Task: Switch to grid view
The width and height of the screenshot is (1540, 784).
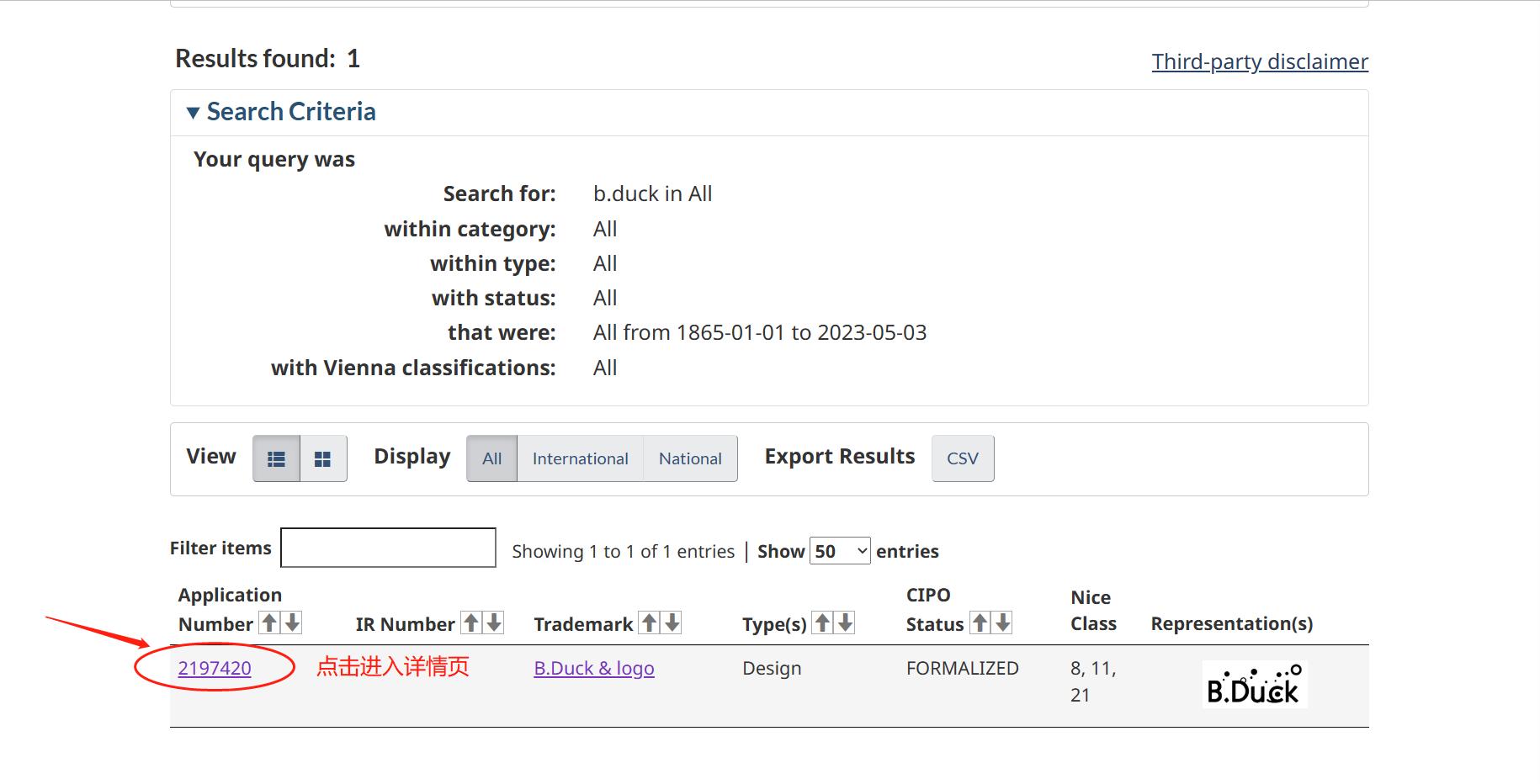Action: [323, 458]
